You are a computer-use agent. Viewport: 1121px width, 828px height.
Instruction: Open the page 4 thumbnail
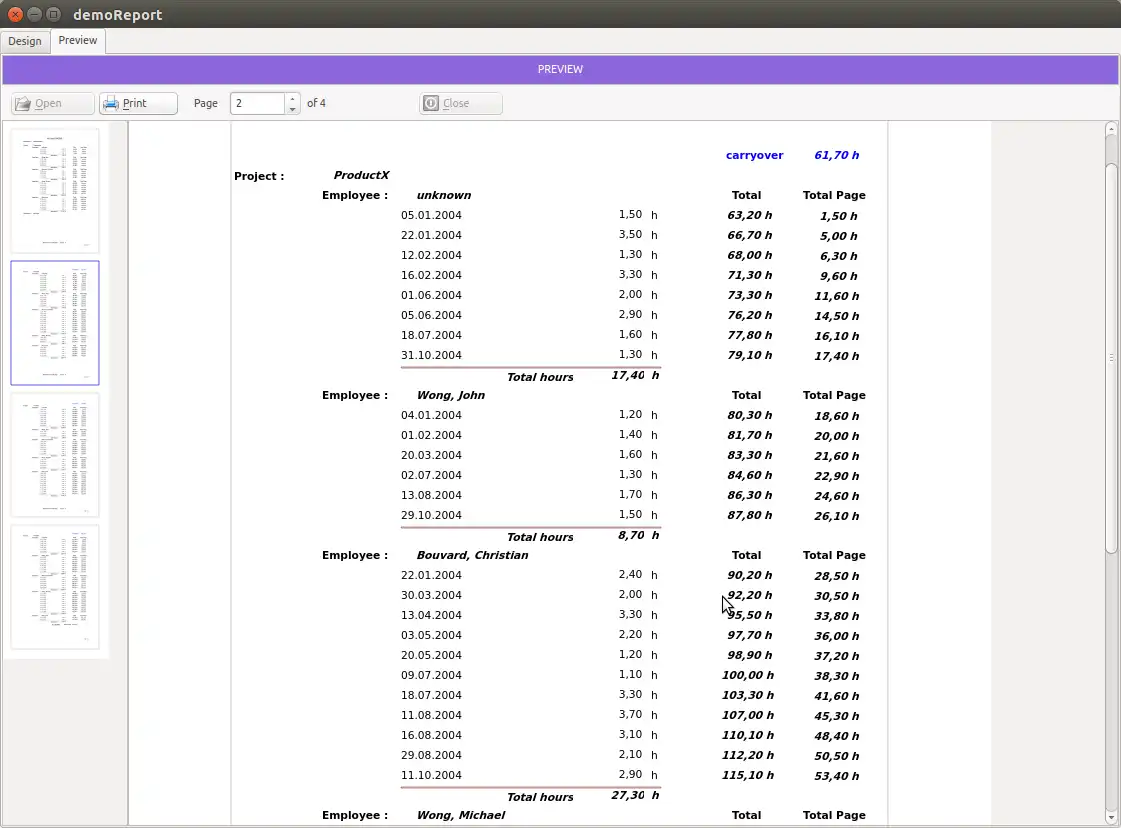pos(55,587)
